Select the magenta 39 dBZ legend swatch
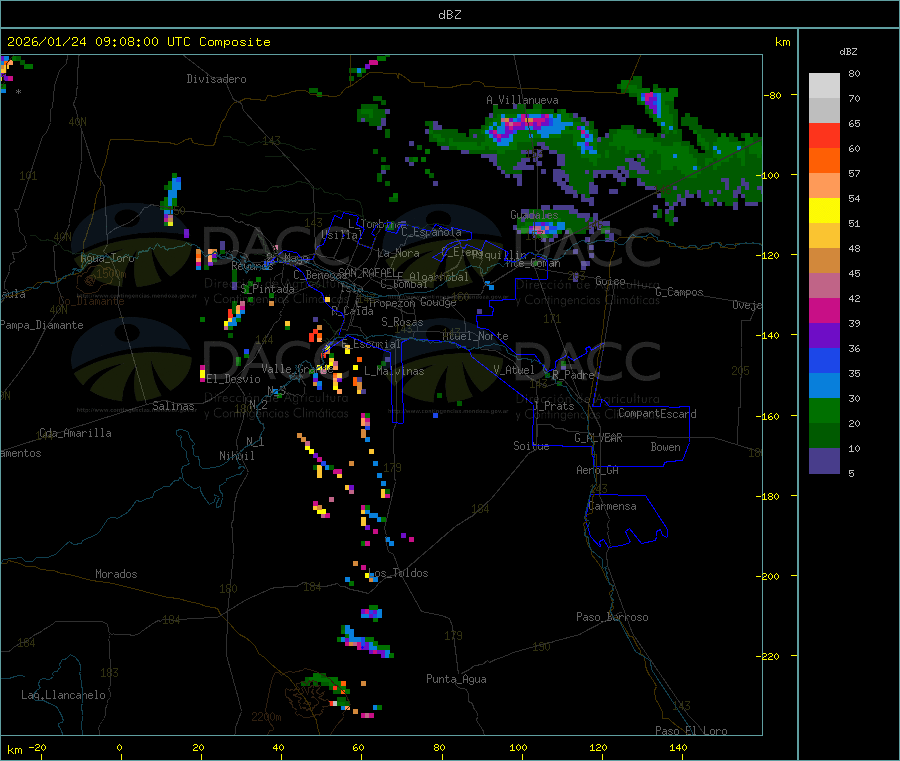Viewport: 900px width, 761px height. coord(824,310)
